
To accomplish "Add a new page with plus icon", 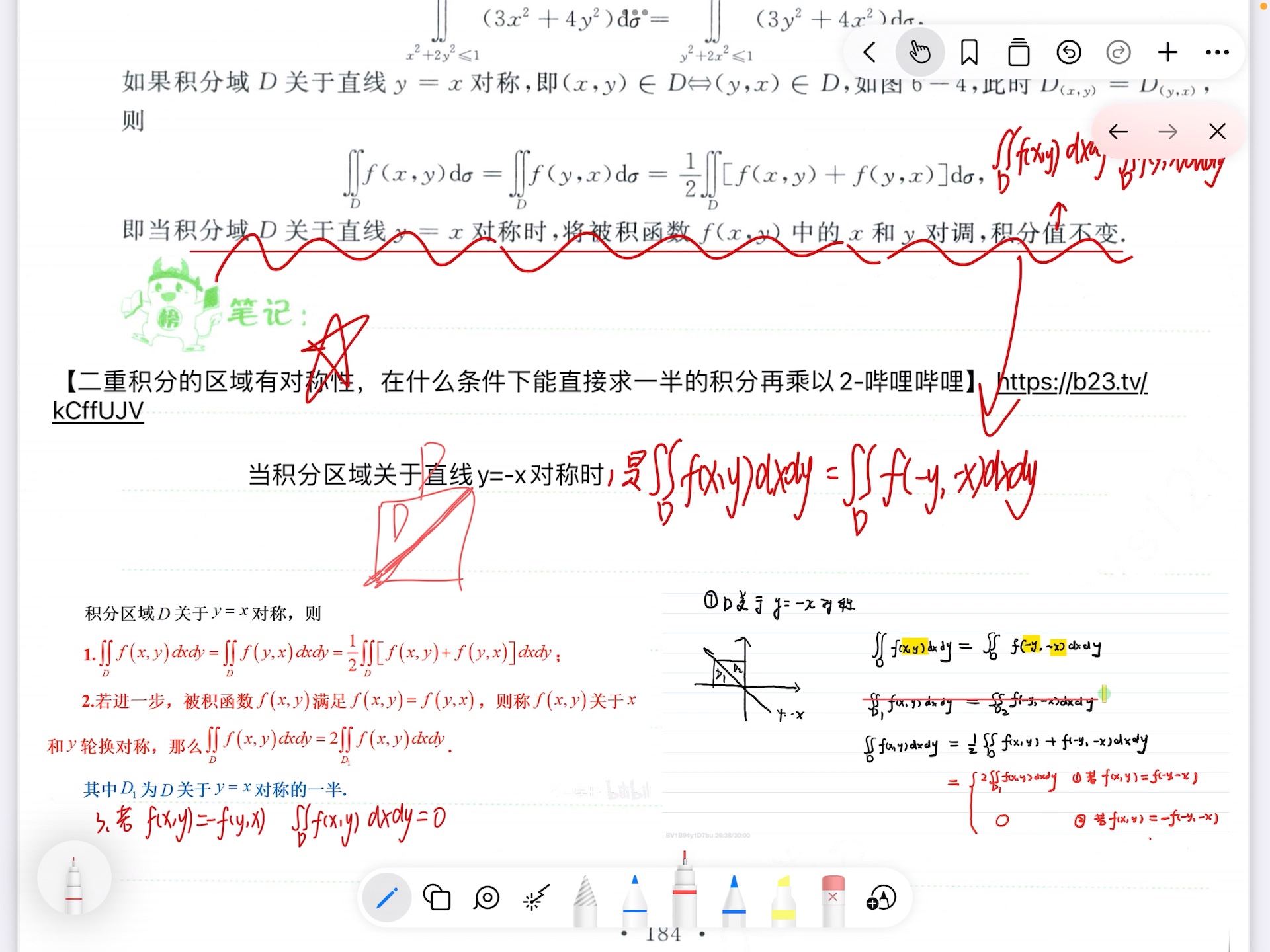I will tap(1168, 52).
